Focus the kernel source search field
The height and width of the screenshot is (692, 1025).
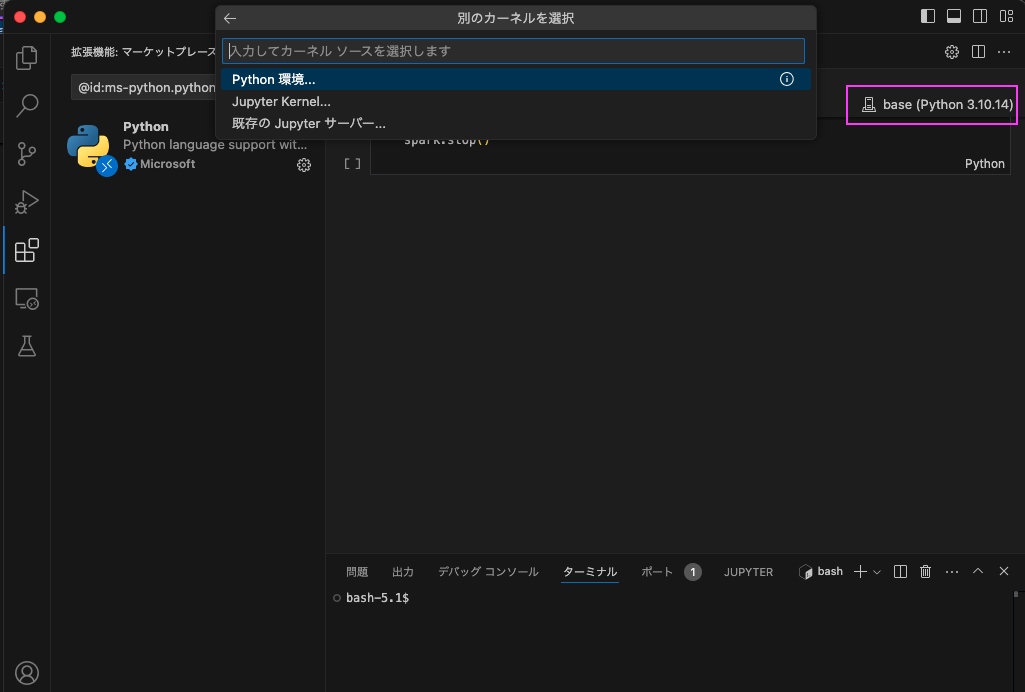(x=513, y=51)
